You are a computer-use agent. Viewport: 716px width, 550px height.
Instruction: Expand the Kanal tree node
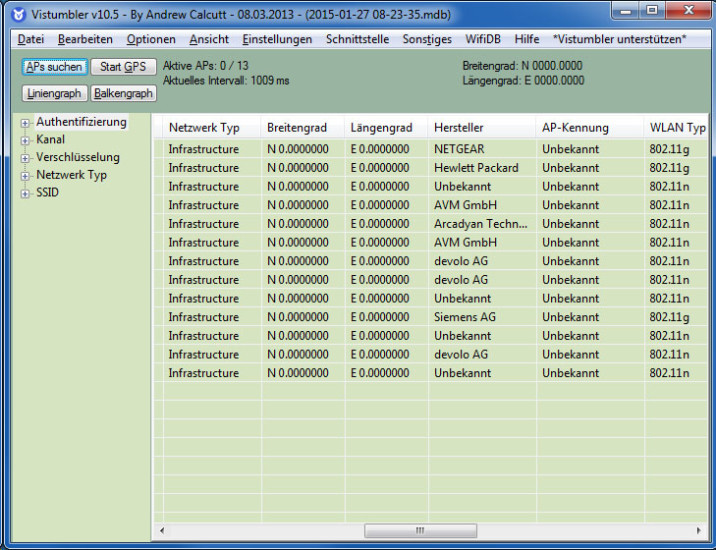pos(26,140)
